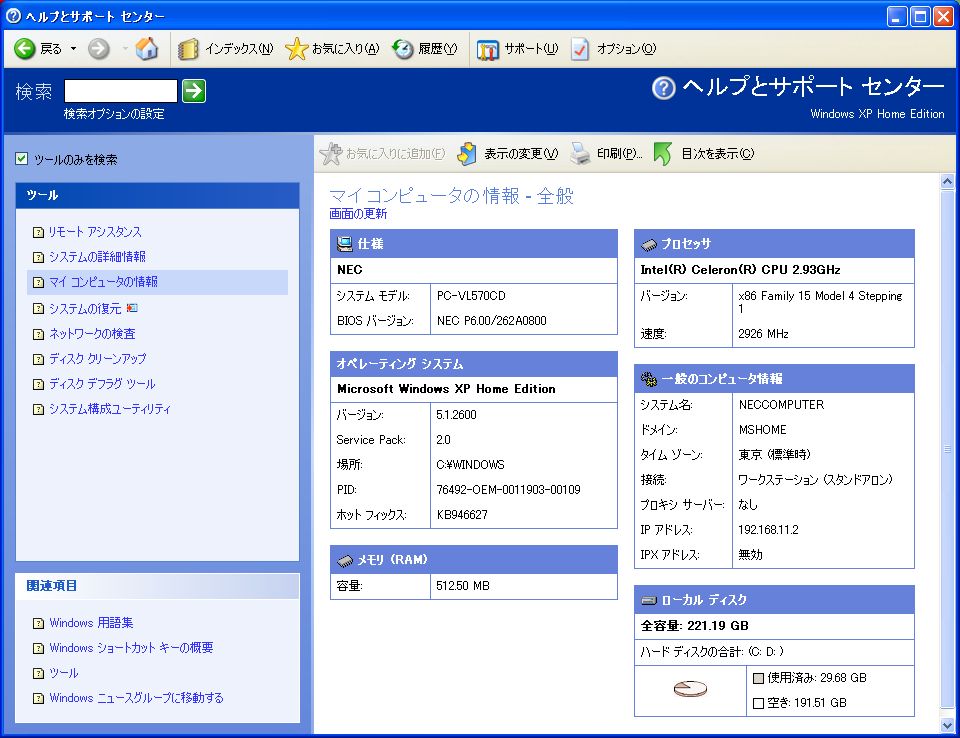Viewport: 960px width, 738px height.
Task: Open オプション options icon
Action: (581, 49)
